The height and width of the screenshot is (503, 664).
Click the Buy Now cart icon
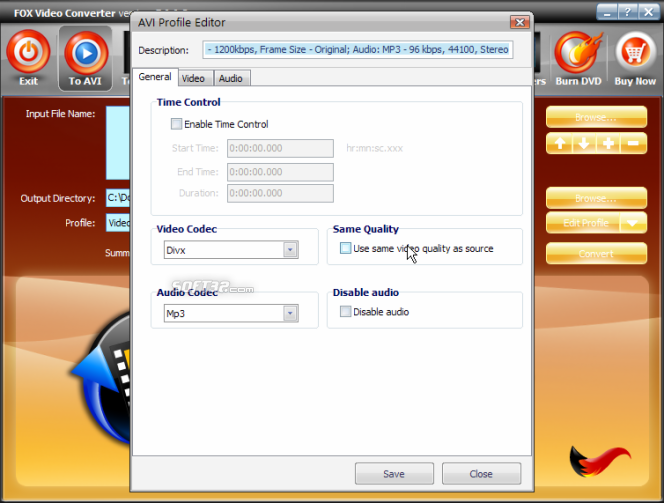pyautogui.click(x=635, y=53)
